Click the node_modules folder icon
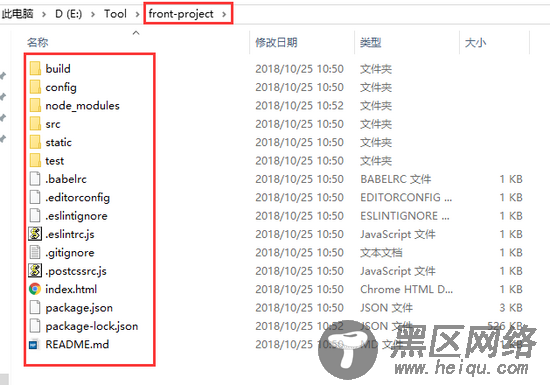The height and width of the screenshot is (385, 550). coord(35,105)
